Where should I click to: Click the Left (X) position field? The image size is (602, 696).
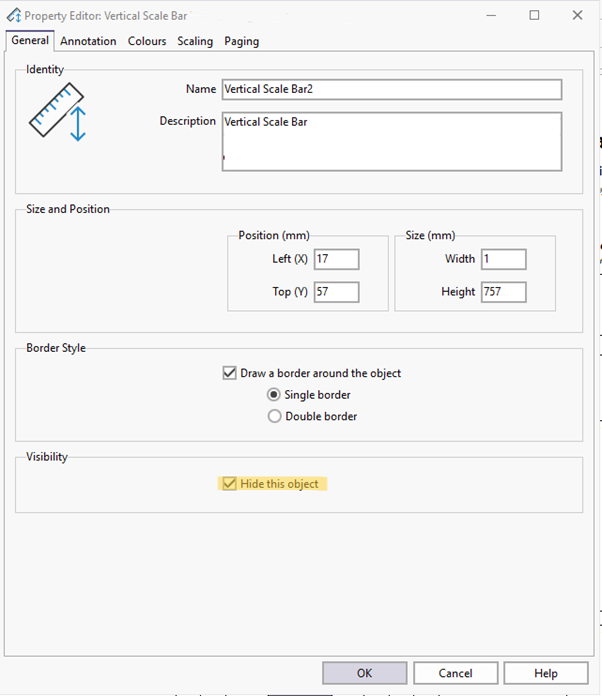337,259
